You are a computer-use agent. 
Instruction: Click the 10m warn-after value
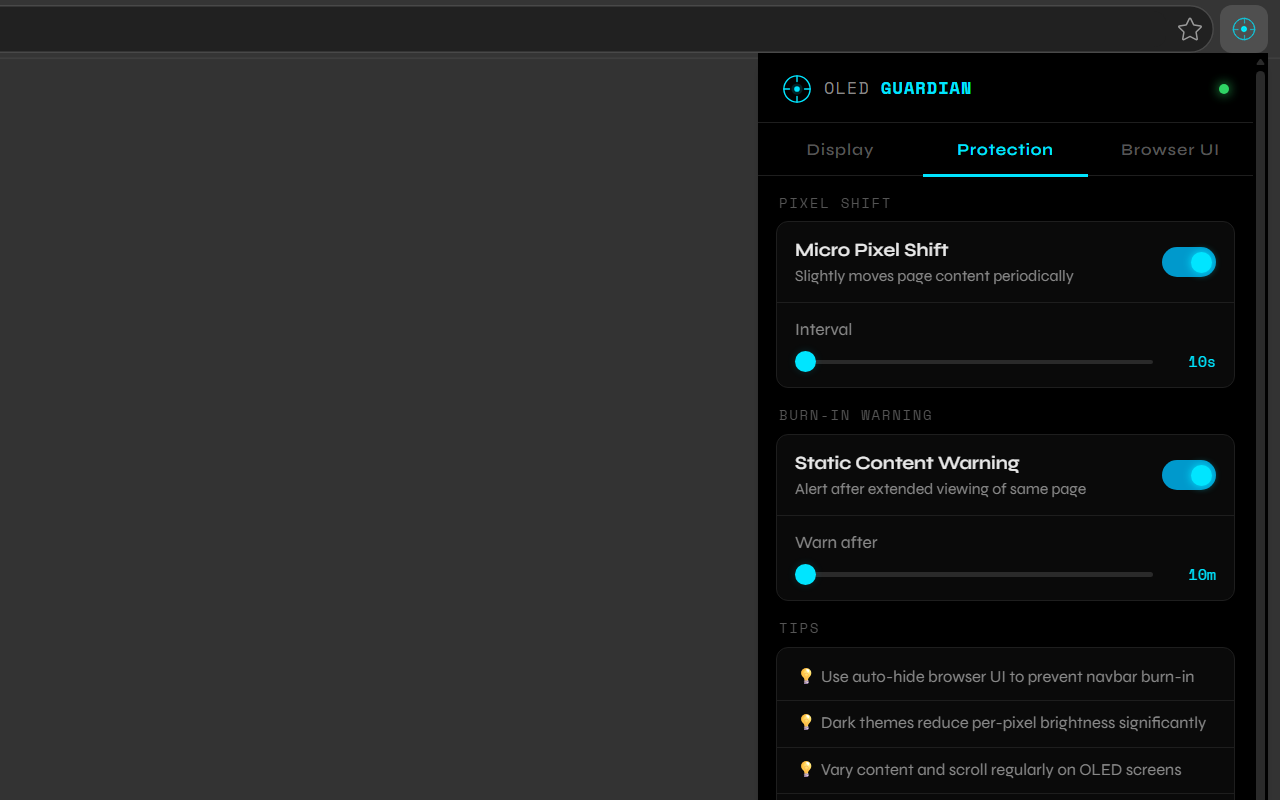(1201, 575)
